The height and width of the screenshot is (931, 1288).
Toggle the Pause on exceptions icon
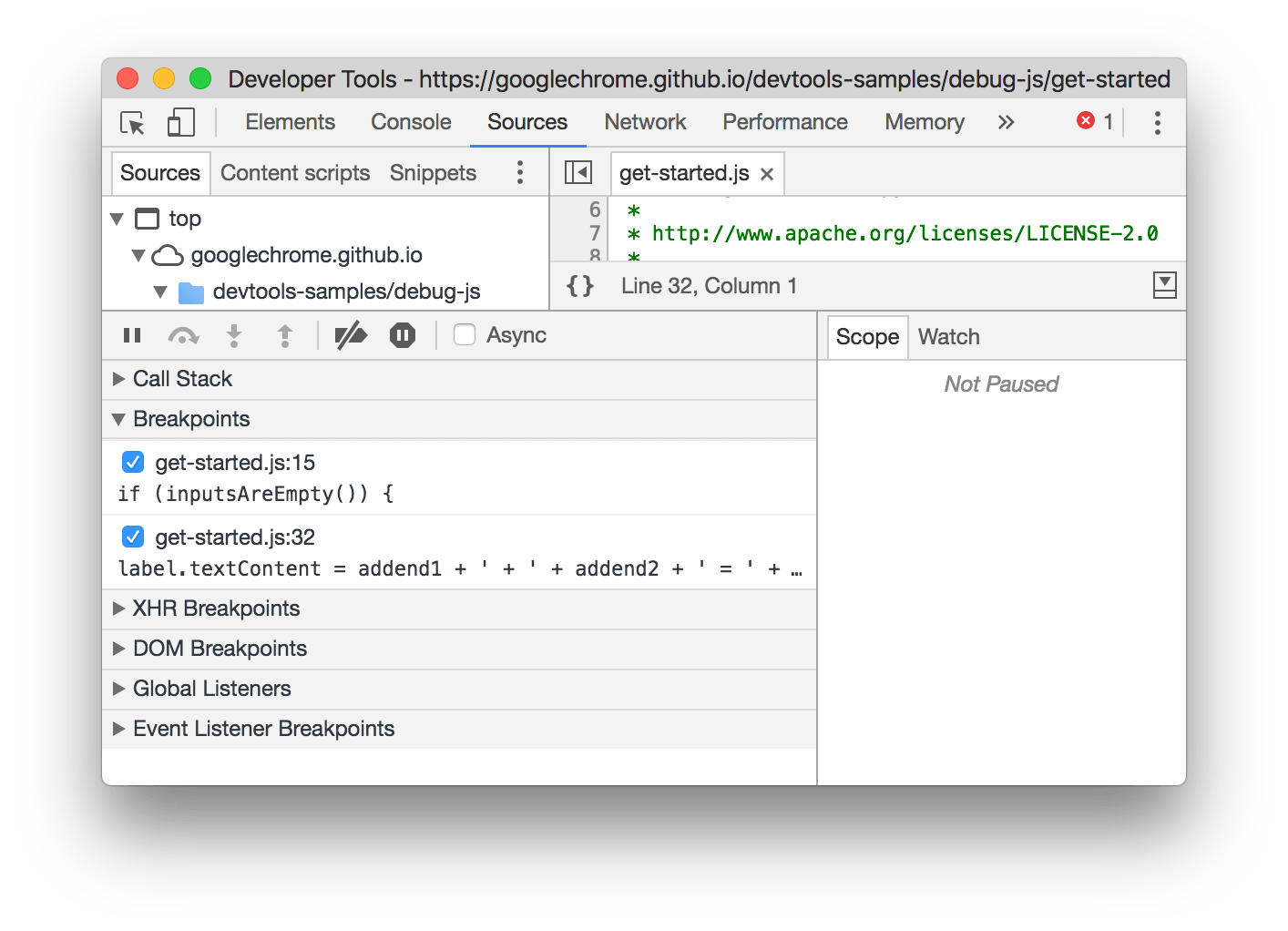click(402, 334)
